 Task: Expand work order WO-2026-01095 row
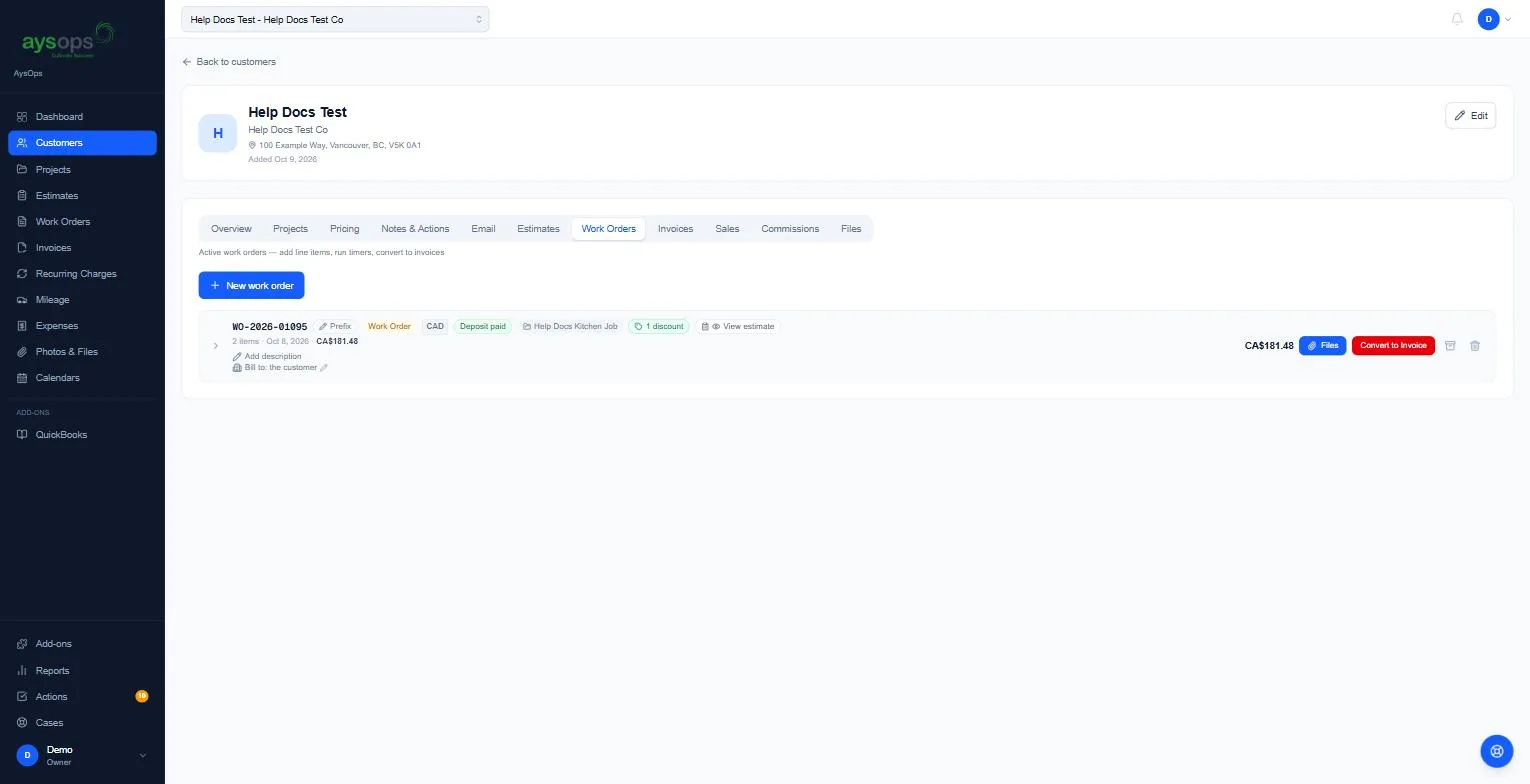click(216, 346)
